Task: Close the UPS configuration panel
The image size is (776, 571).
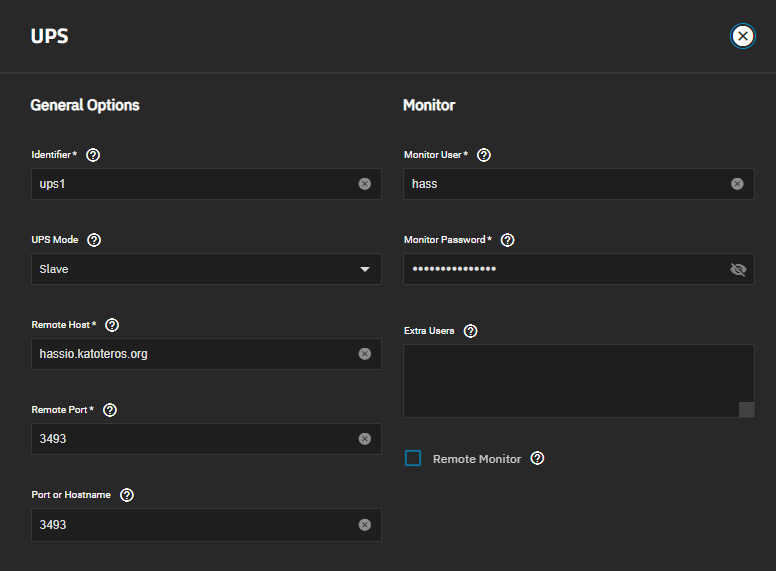Action: click(743, 36)
